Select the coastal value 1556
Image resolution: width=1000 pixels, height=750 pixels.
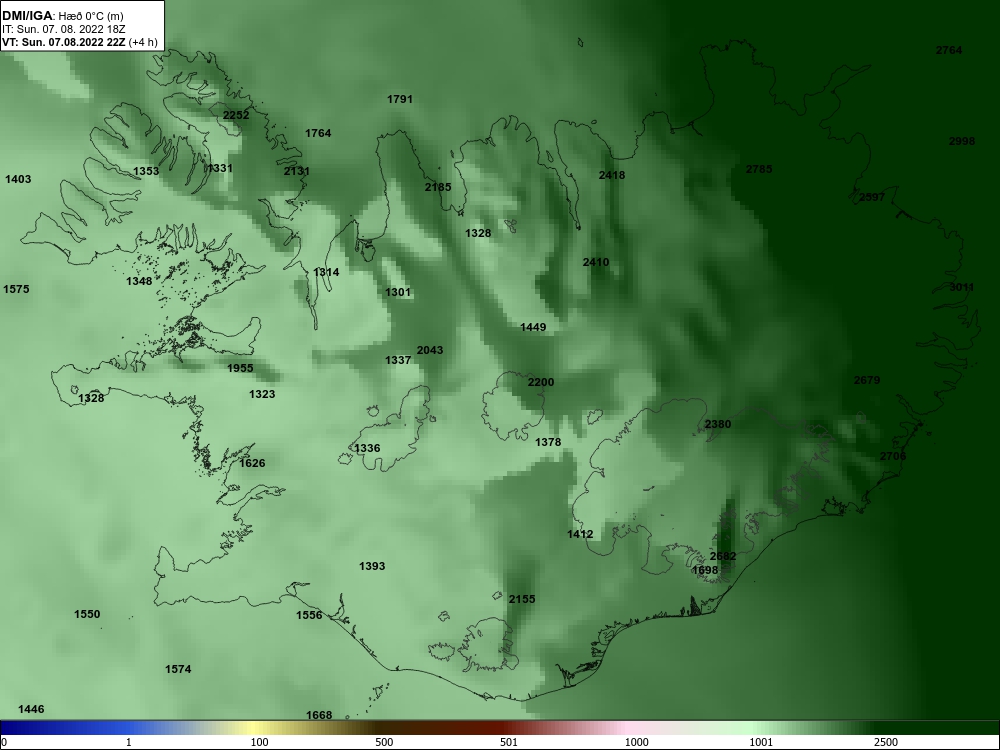pyautogui.click(x=309, y=615)
